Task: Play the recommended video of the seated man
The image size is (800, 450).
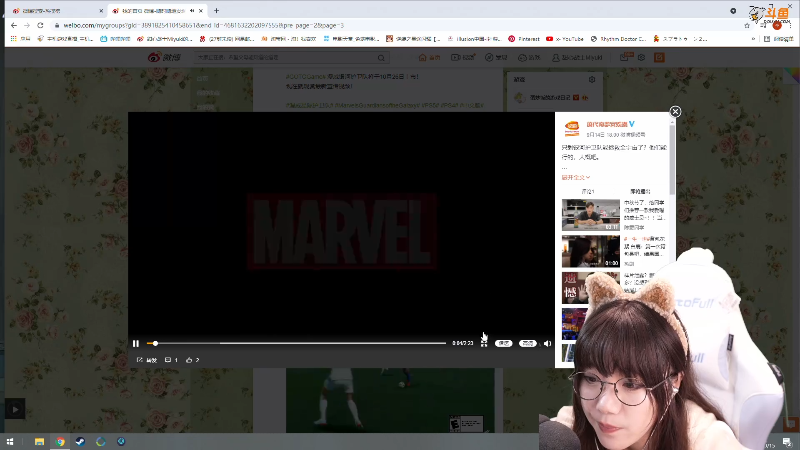Action: (591, 215)
